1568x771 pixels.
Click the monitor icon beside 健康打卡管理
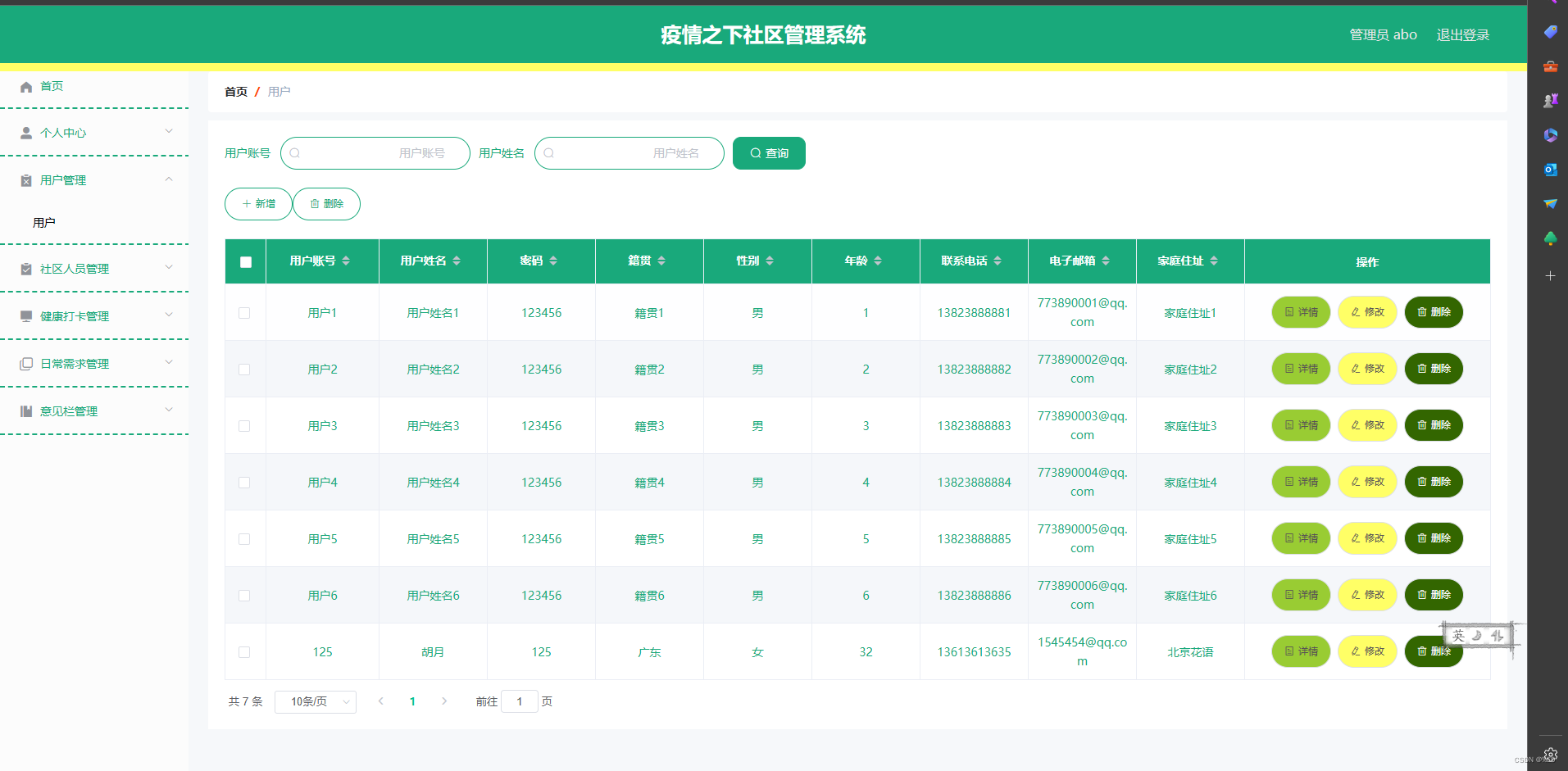coord(26,316)
